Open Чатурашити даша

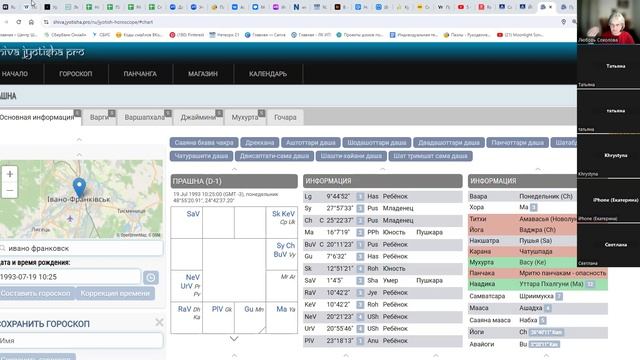tap(202, 156)
